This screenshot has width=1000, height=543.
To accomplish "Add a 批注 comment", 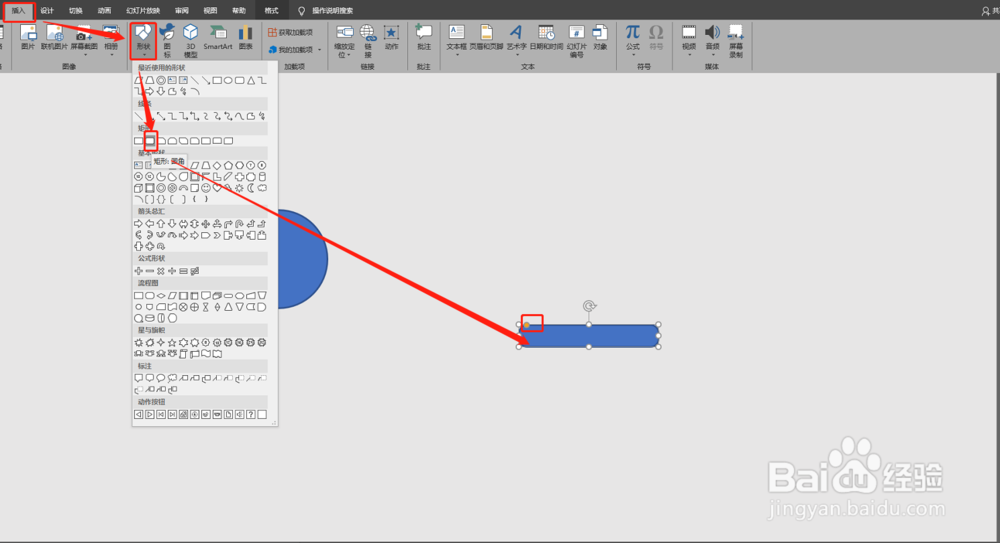I will (x=423, y=38).
